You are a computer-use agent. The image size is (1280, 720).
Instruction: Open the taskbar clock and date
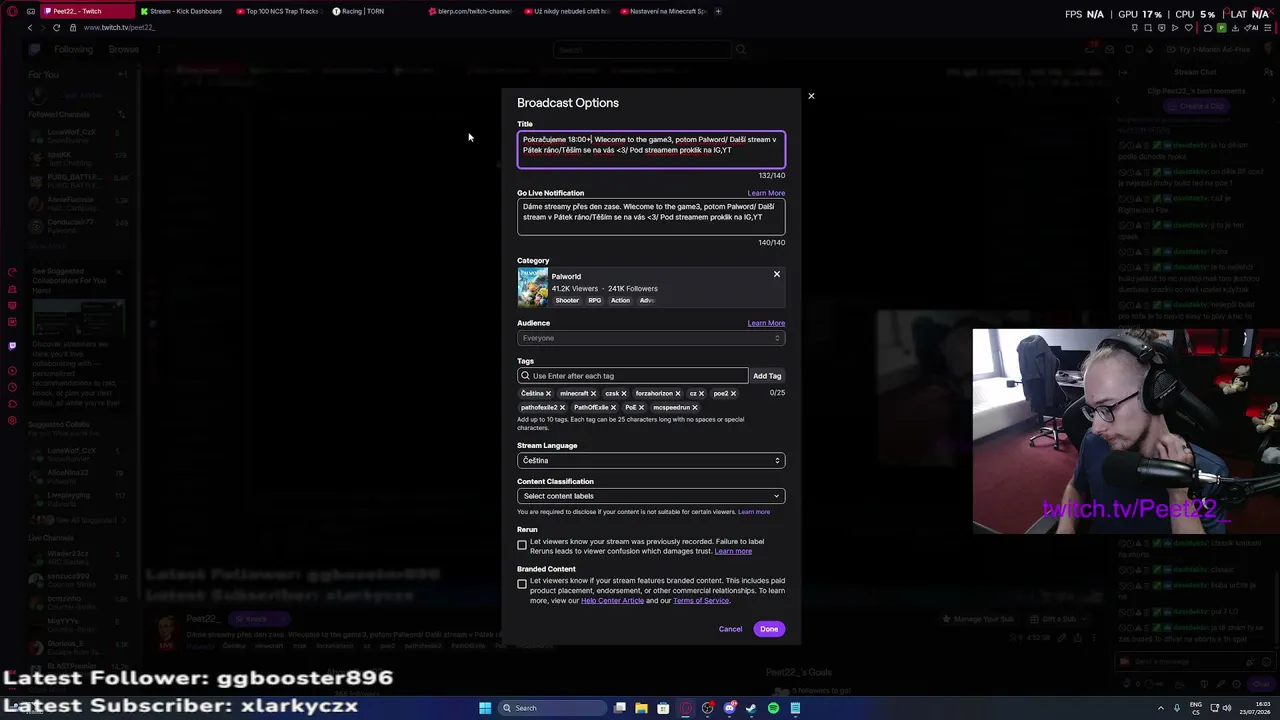point(1253,708)
